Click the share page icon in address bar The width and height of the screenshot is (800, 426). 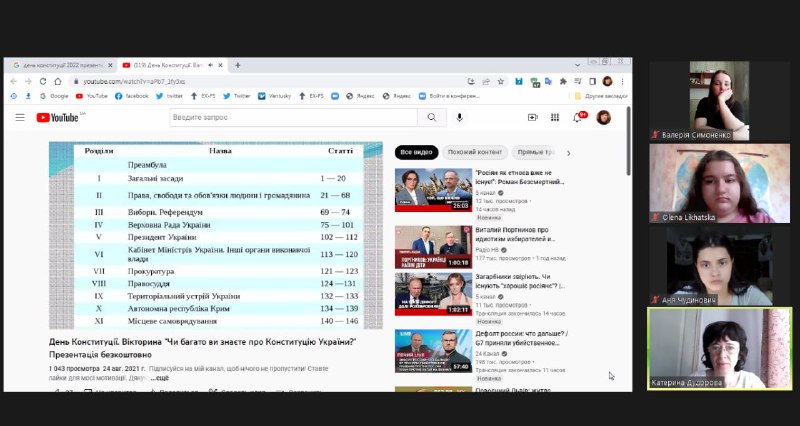pyautogui.click(x=486, y=81)
